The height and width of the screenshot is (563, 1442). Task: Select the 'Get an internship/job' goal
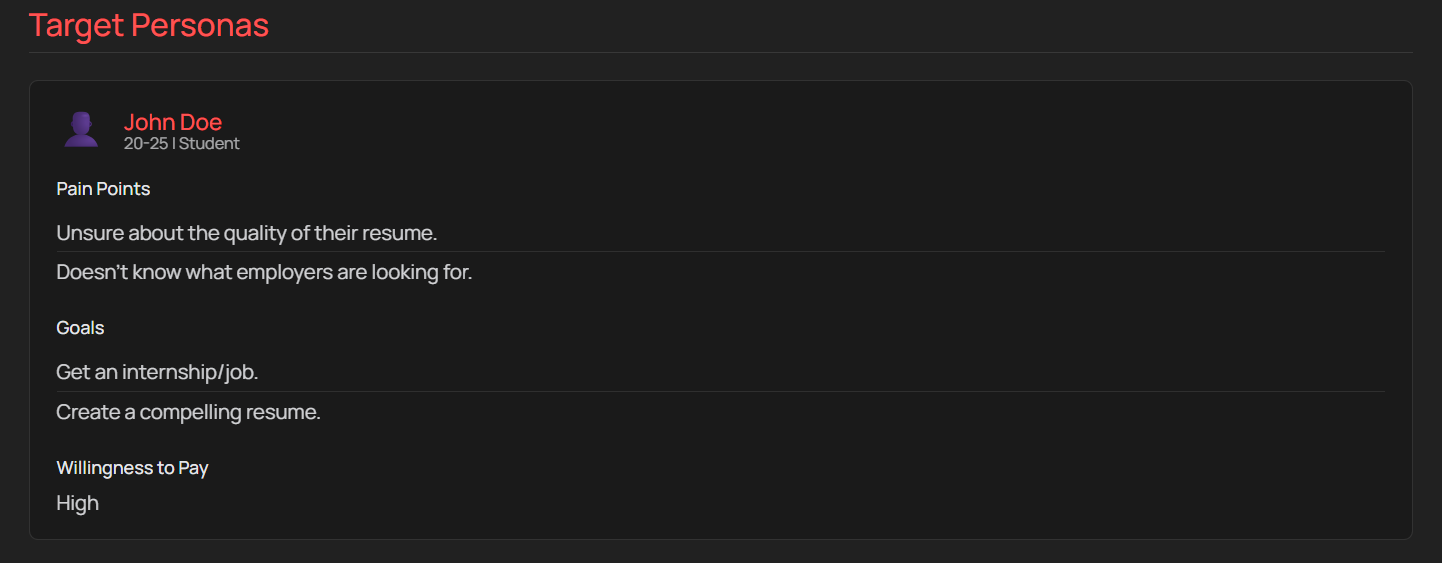[x=157, y=372]
